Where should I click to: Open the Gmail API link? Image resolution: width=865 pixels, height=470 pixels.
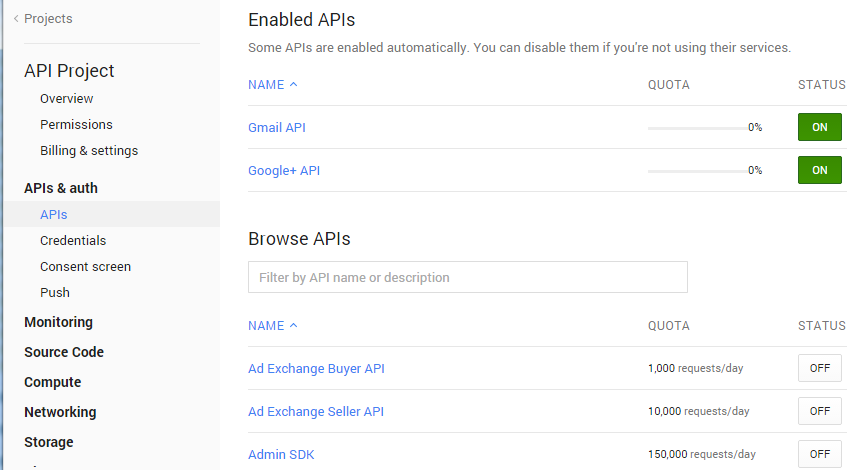(x=276, y=127)
